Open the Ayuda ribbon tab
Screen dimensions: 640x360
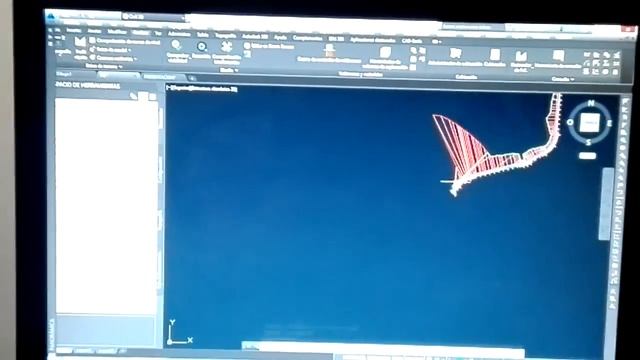(280, 37)
